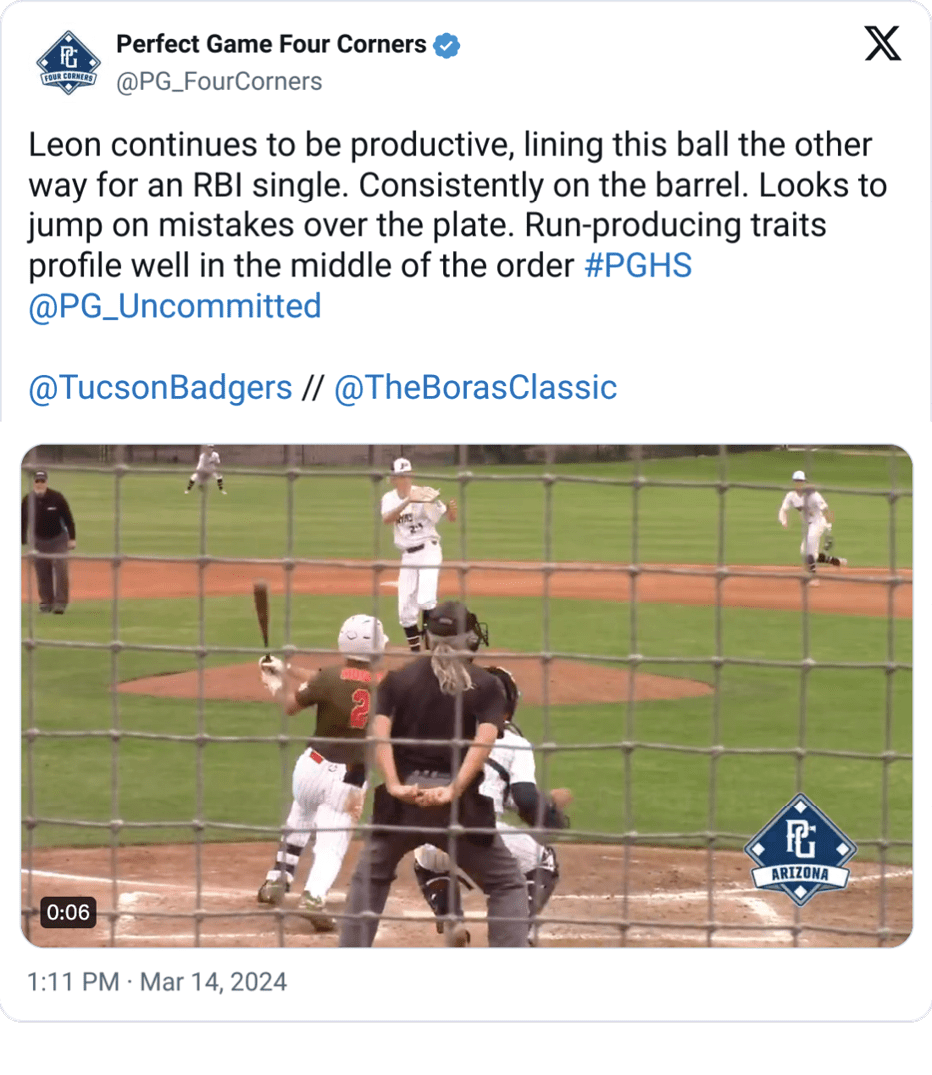
Task: Visit the @PG_Uncommitted mention
Action: pyautogui.click(x=175, y=305)
